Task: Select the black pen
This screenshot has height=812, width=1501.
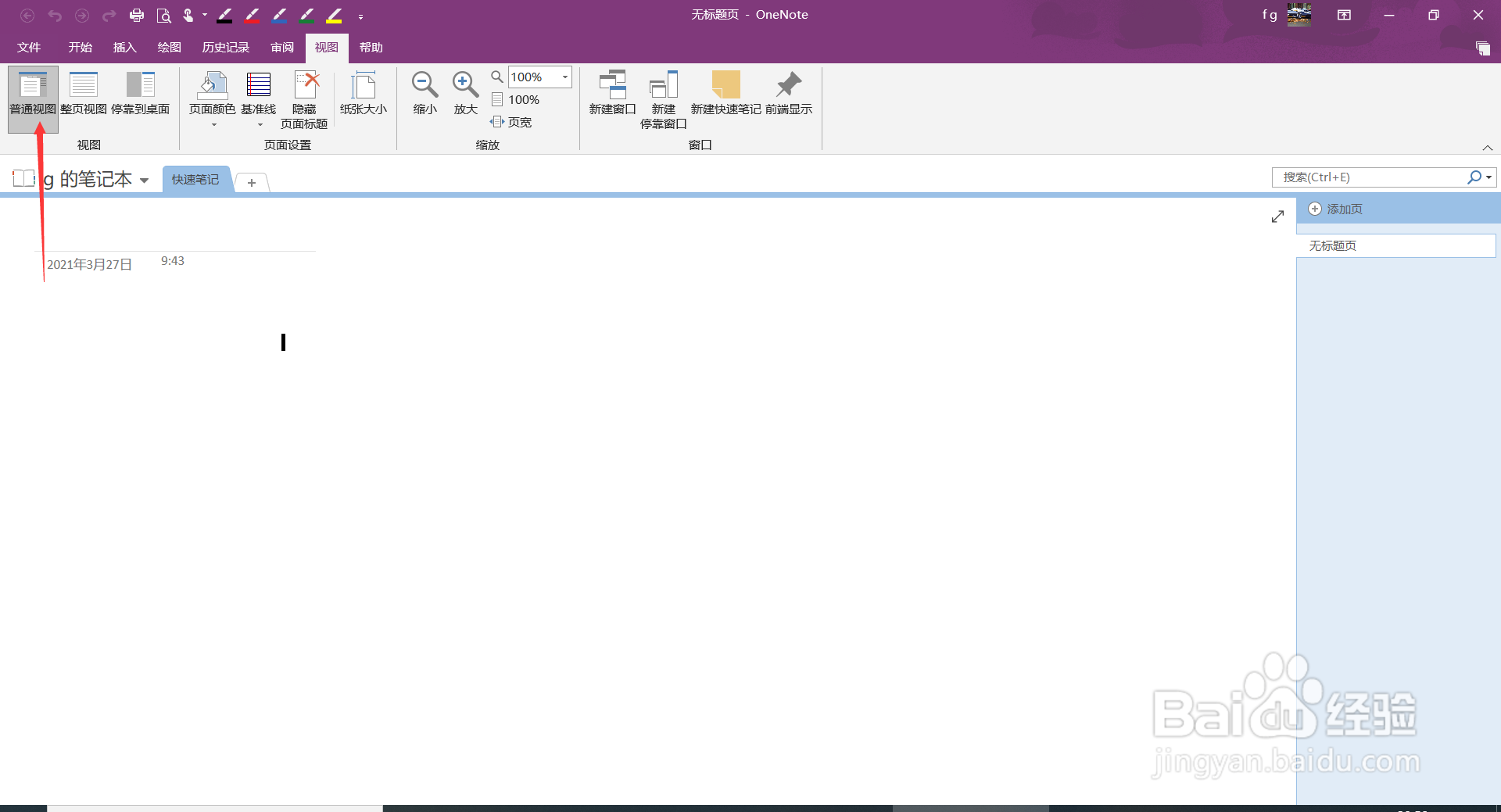Action: click(x=225, y=16)
